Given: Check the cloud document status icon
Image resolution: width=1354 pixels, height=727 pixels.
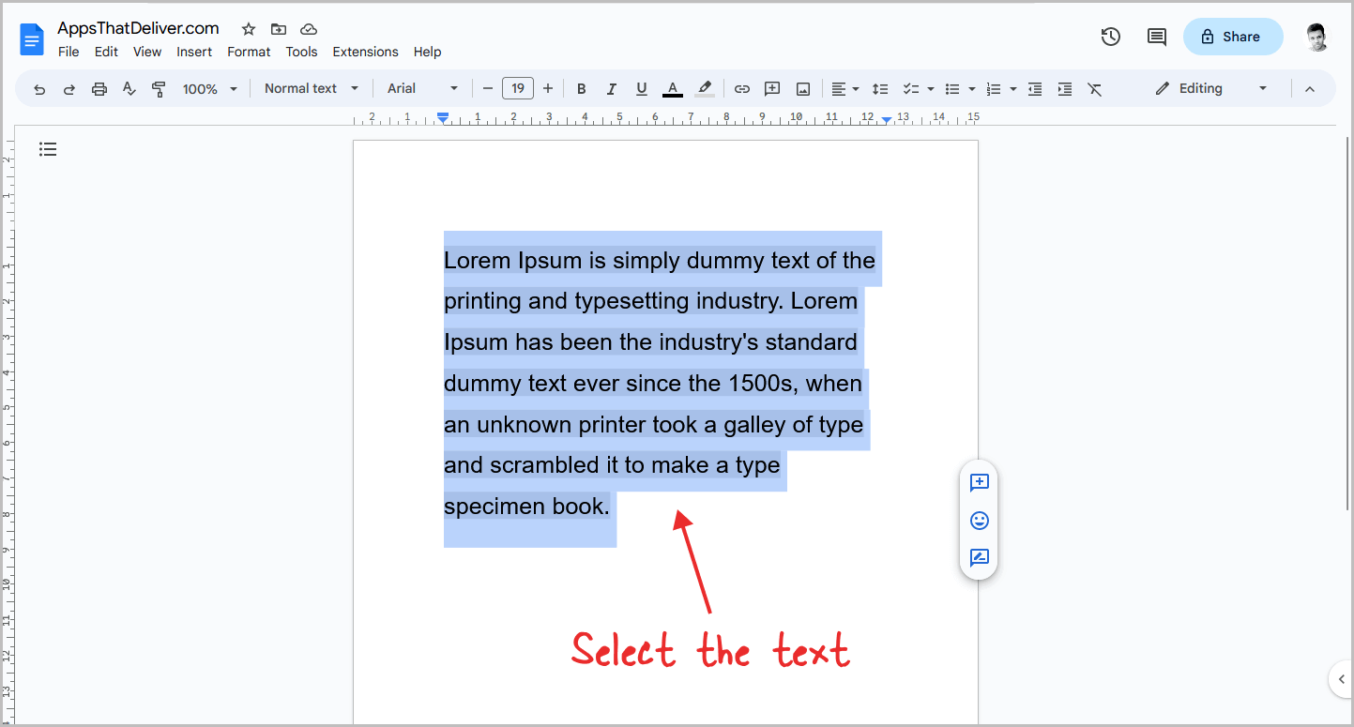Looking at the screenshot, I should 309,29.
